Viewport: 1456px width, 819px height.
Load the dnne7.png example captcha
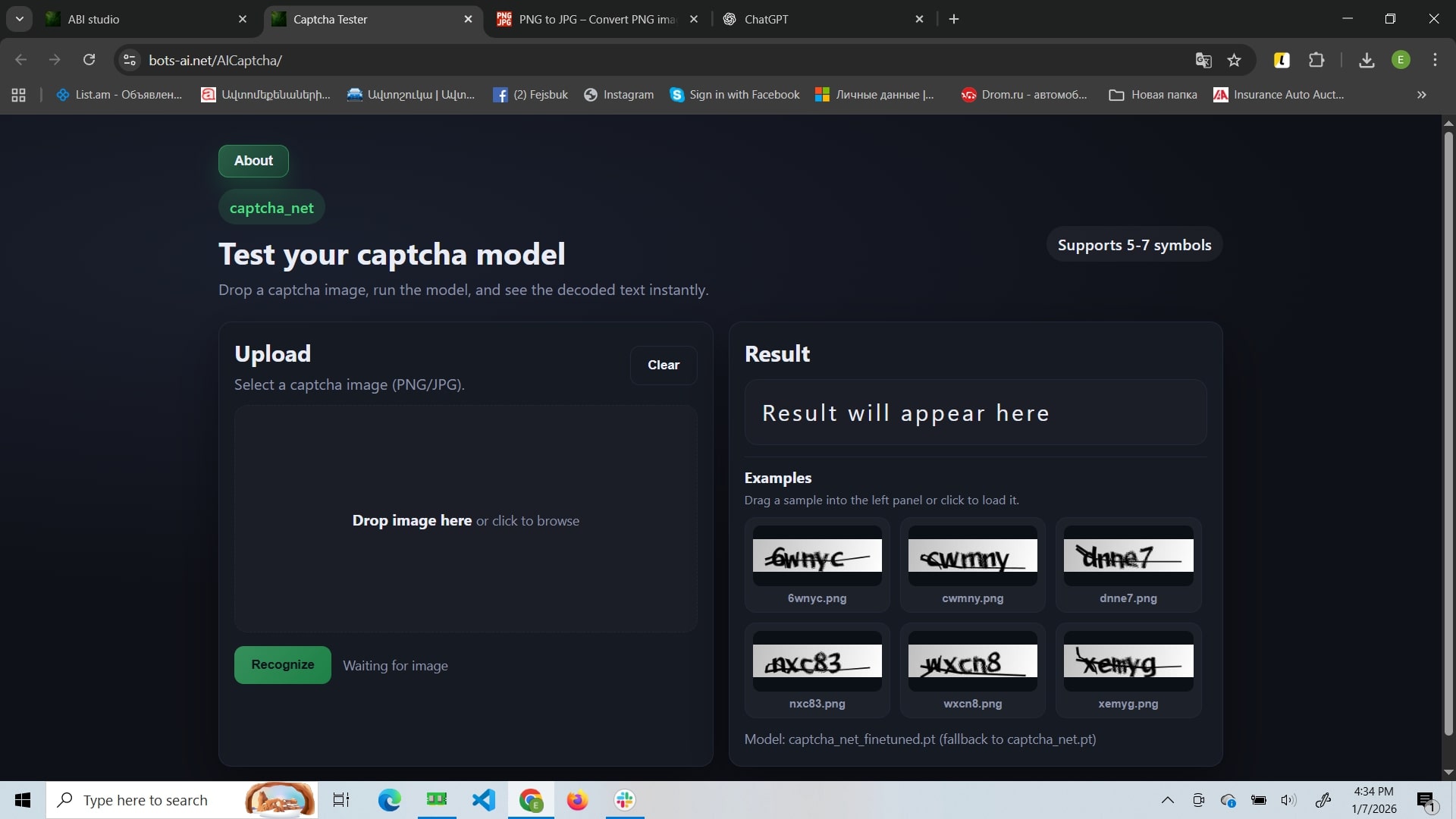(1128, 564)
